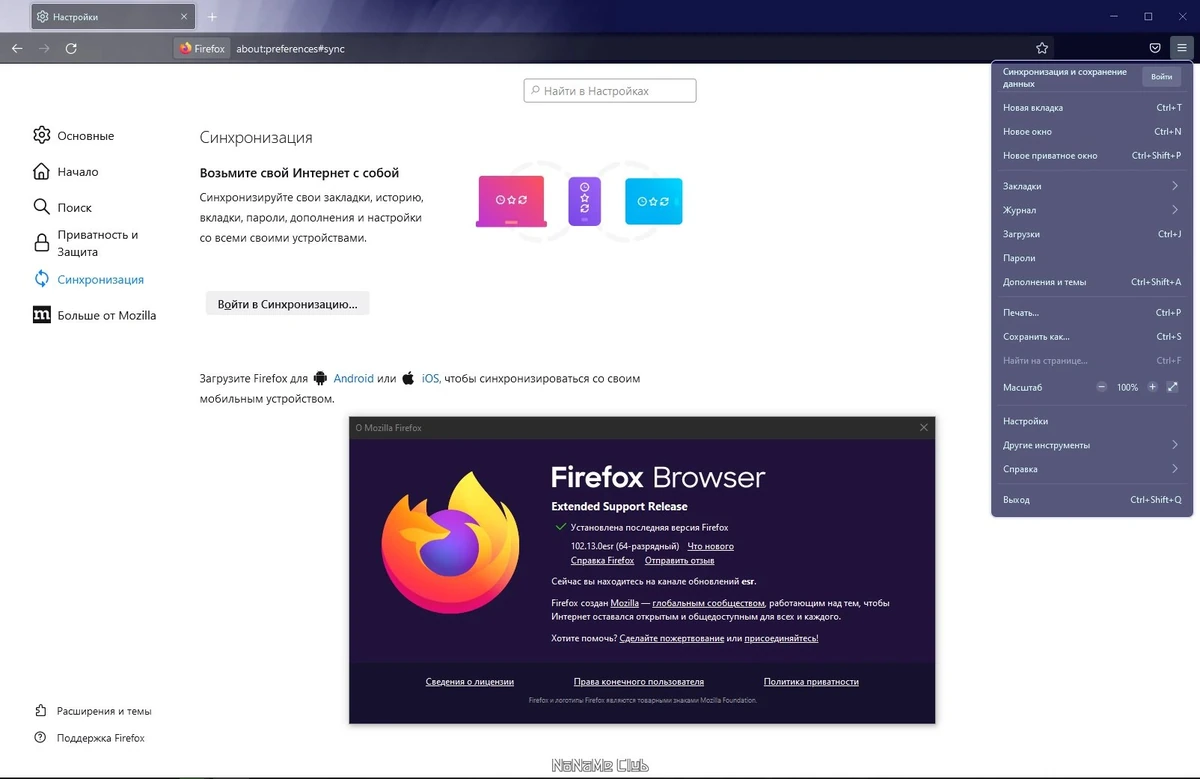Open the iOS download link
The height and width of the screenshot is (779, 1200).
[x=430, y=378]
